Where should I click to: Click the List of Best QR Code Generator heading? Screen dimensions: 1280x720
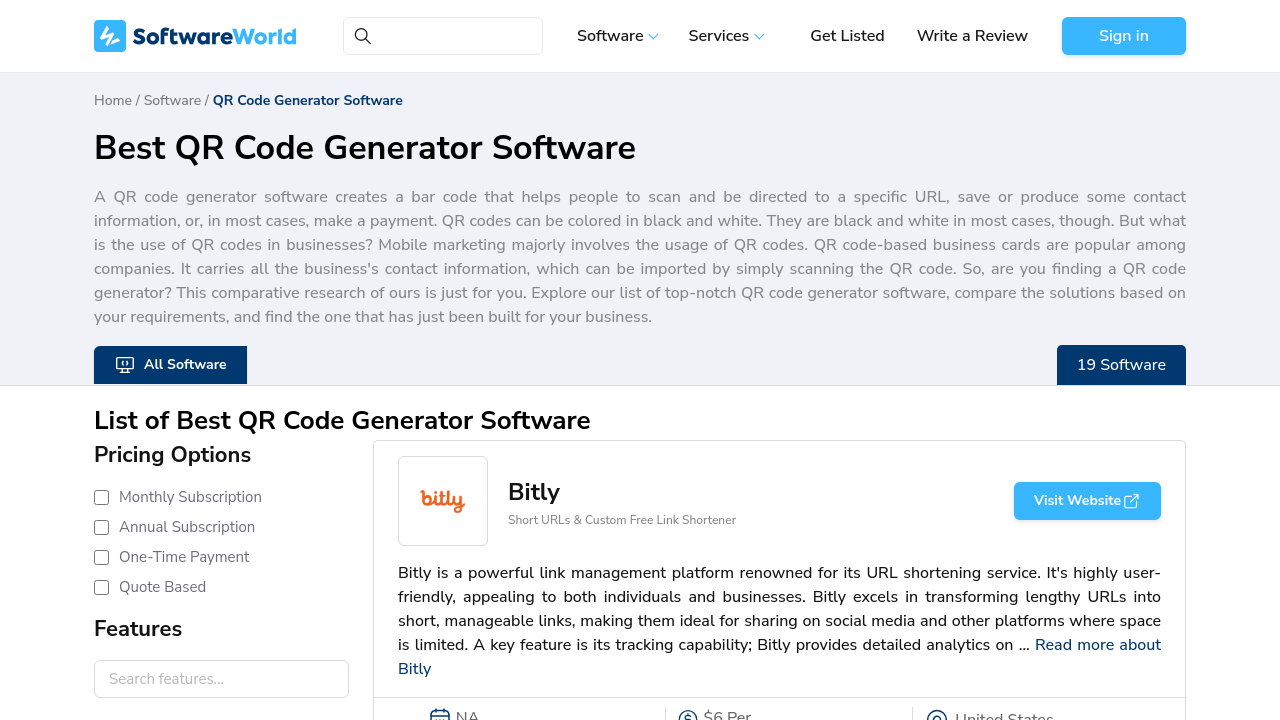[342, 421]
